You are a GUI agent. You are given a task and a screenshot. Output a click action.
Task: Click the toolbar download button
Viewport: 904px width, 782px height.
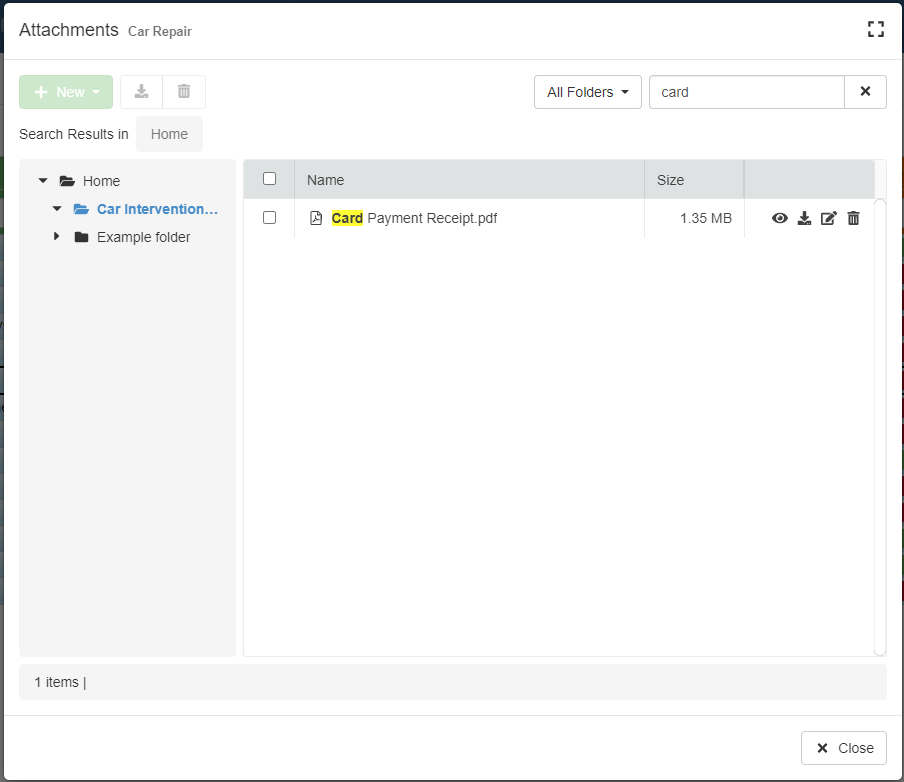(142, 92)
